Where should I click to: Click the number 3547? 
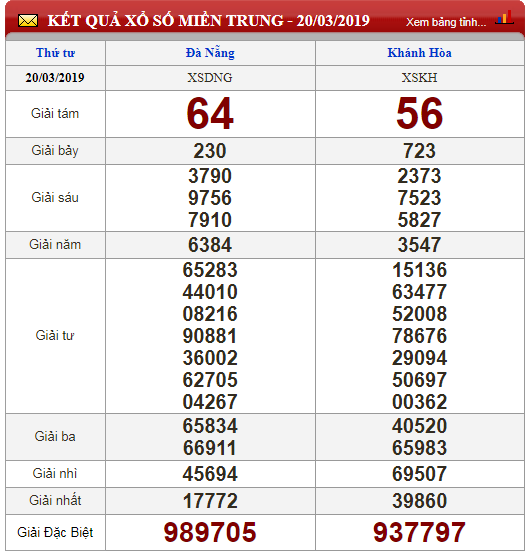(x=419, y=245)
